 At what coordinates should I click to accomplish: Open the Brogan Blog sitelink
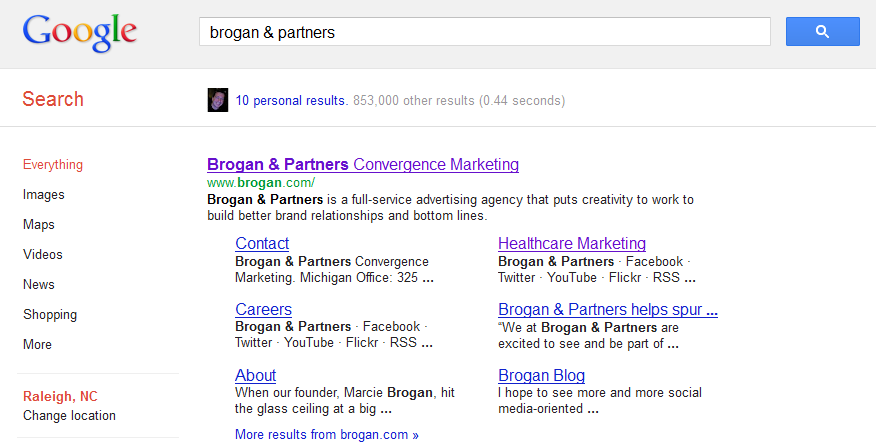[x=541, y=375]
